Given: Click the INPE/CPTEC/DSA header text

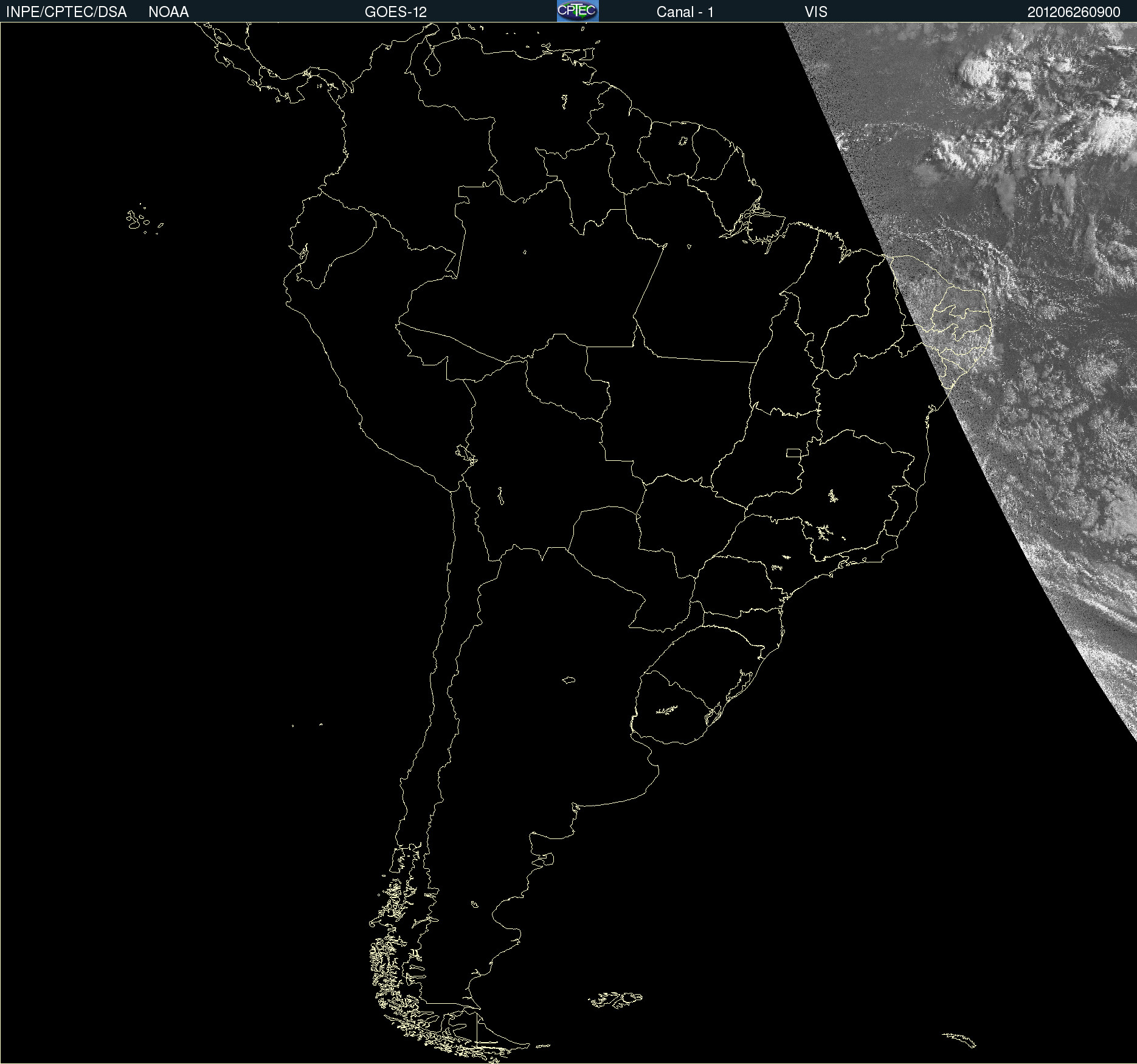Looking at the screenshot, I should 66,12.
